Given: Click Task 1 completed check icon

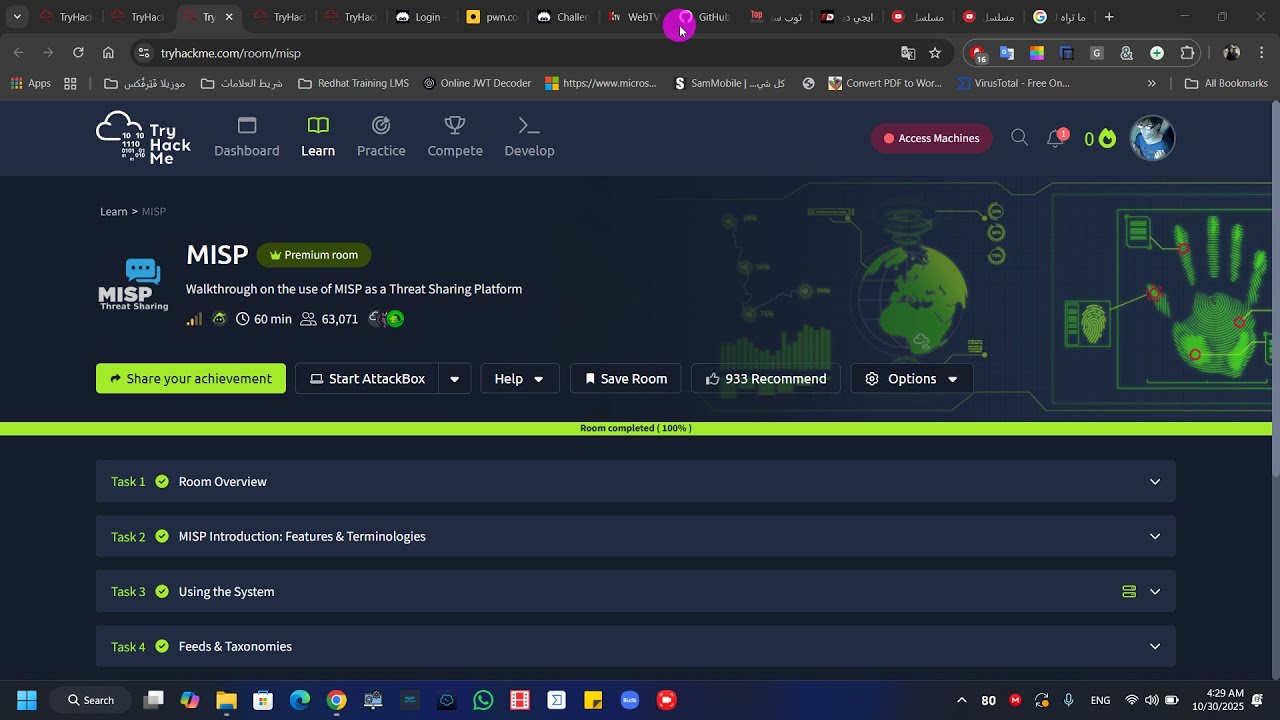Looking at the screenshot, I should (x=162, y=482).
